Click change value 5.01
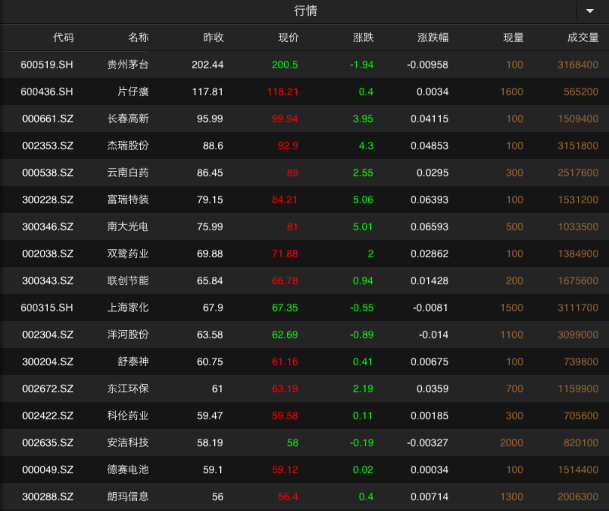Viewport: 609px width, 511px height. click(363, 226)
